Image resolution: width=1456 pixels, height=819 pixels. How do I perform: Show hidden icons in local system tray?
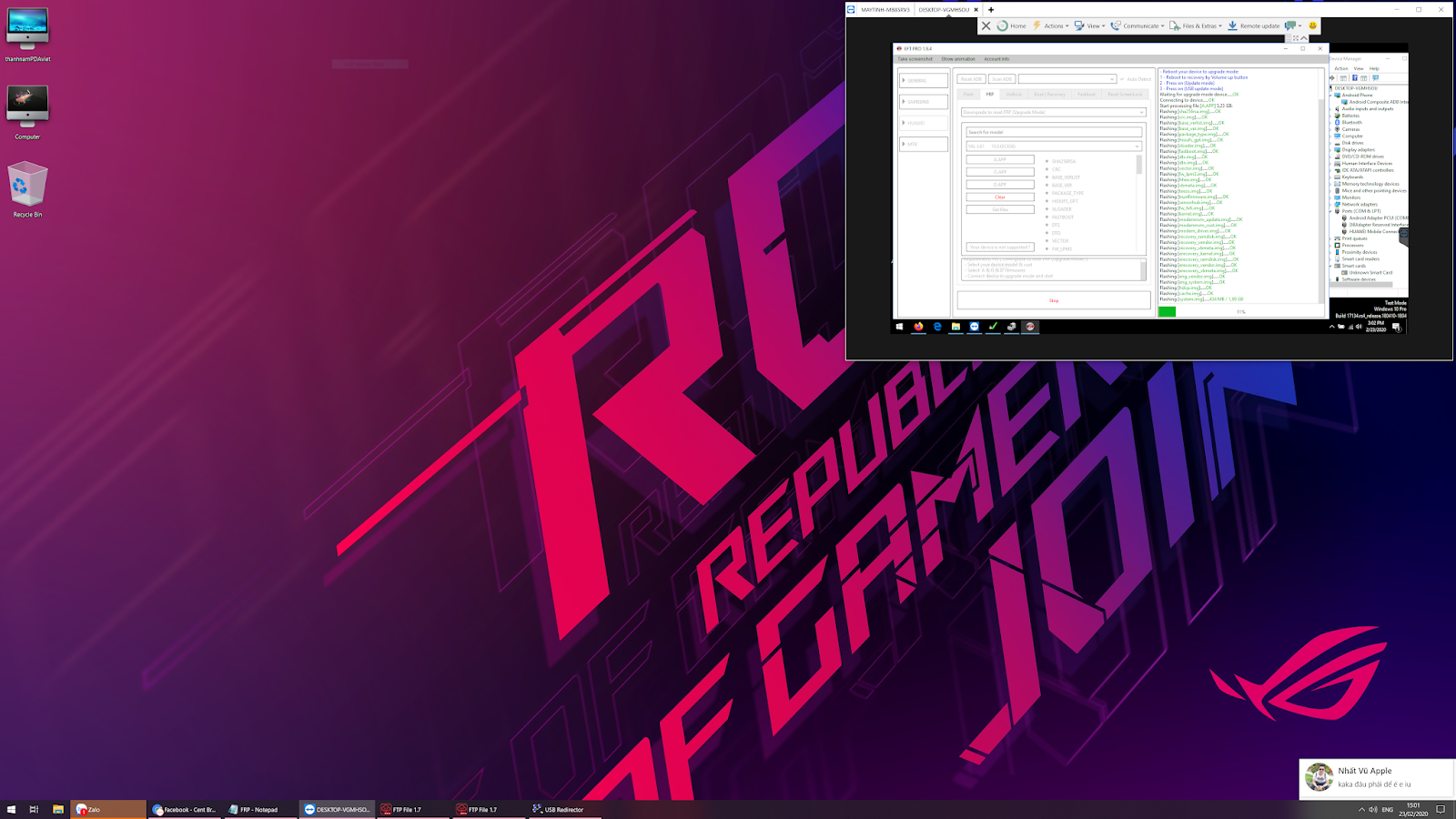tap(1361, 809)
